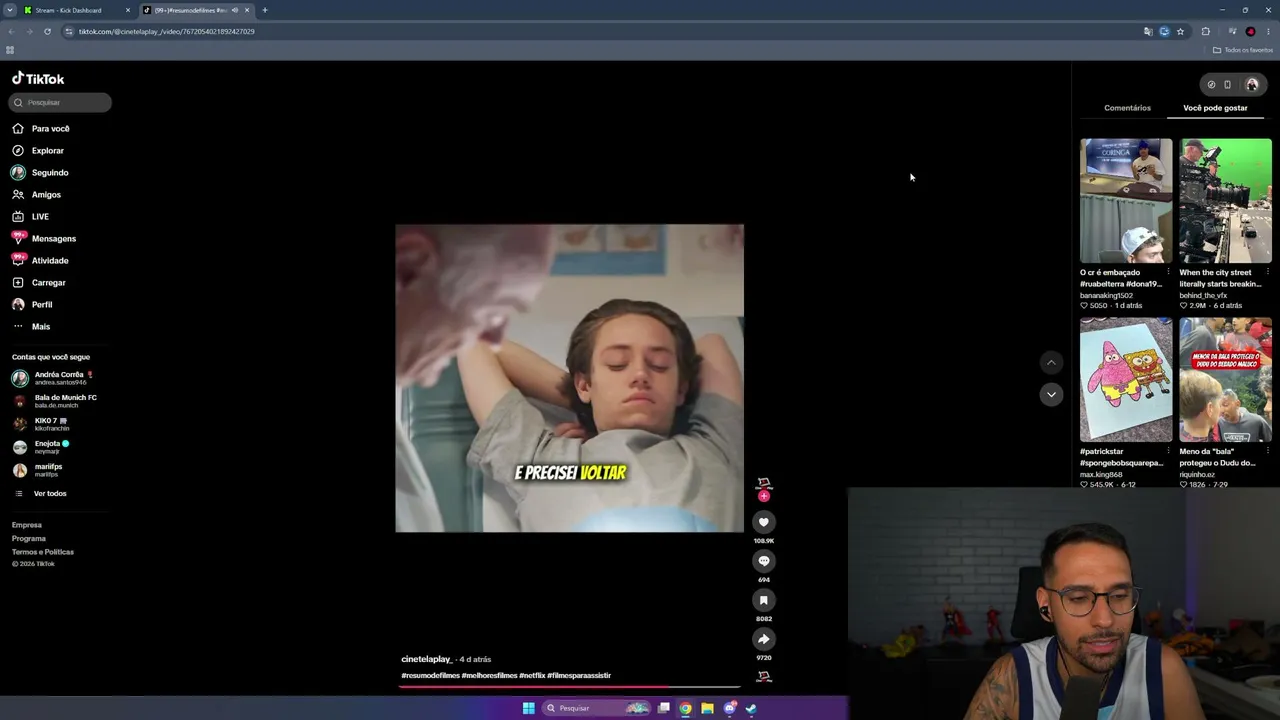Open the Windows Start menu
Image resolution: width=1280 pixels, height=720 pixels.
click(528, 708)
